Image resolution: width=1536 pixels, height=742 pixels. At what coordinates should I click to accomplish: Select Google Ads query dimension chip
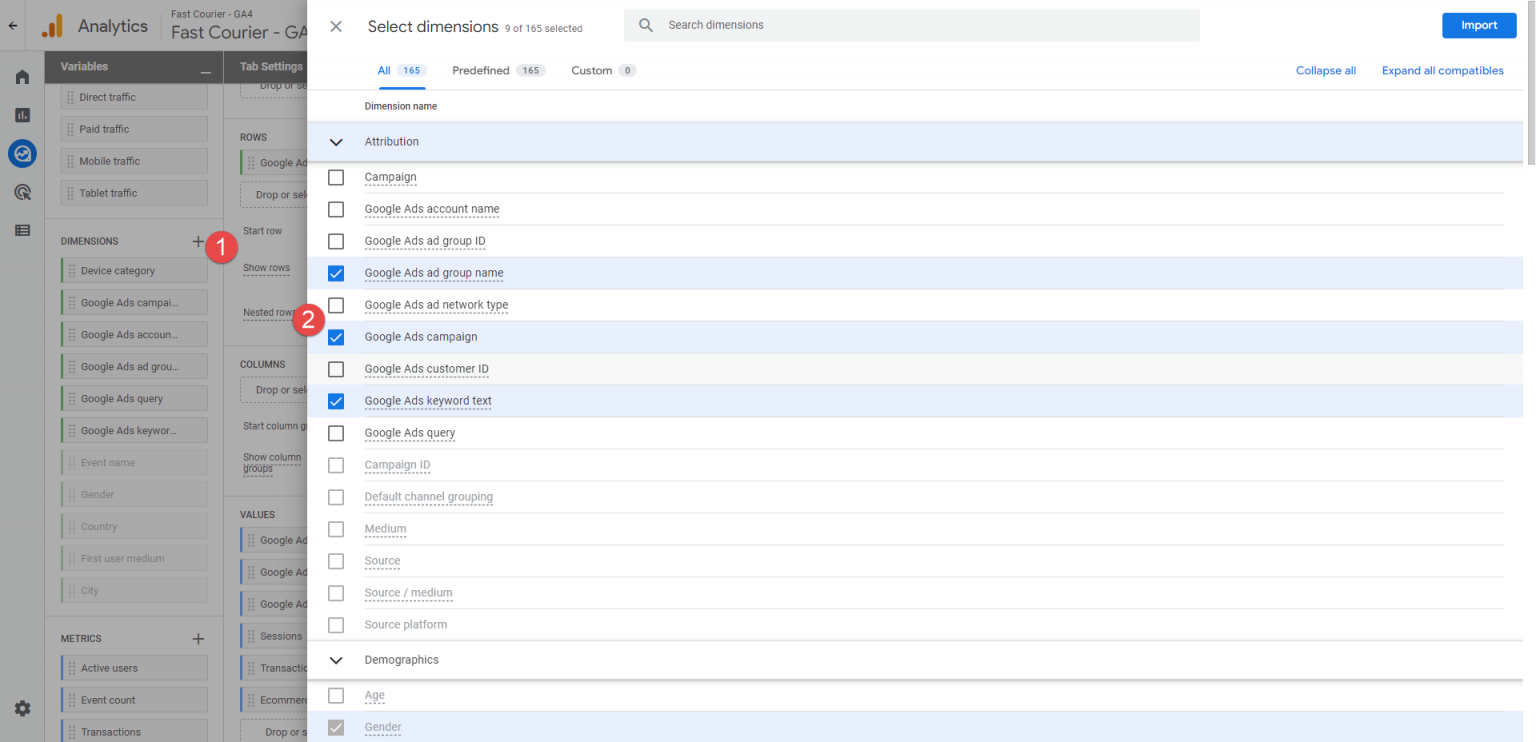(134, 399)
